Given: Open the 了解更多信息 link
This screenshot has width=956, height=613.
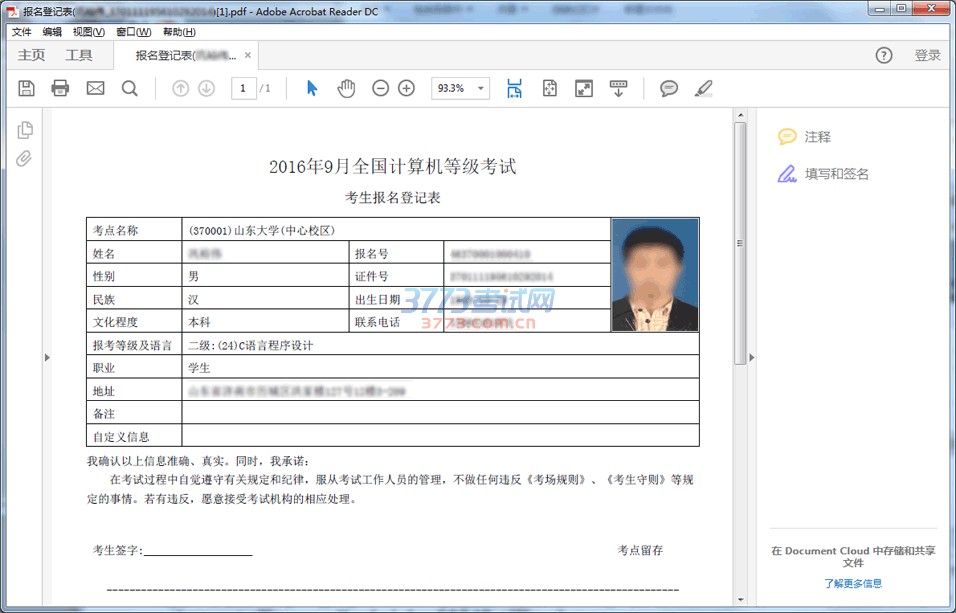Looking at the screenshot, I should point(853,583).
